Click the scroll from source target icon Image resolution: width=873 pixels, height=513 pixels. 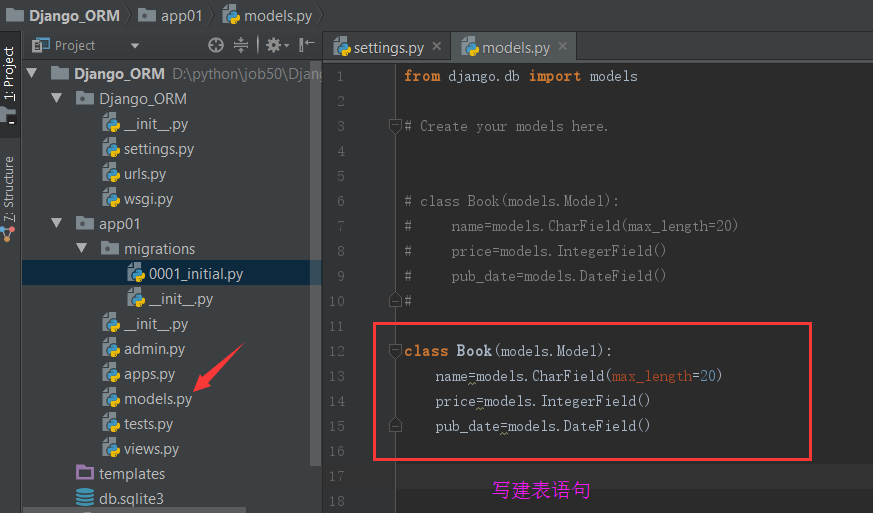tap(216, 45)
